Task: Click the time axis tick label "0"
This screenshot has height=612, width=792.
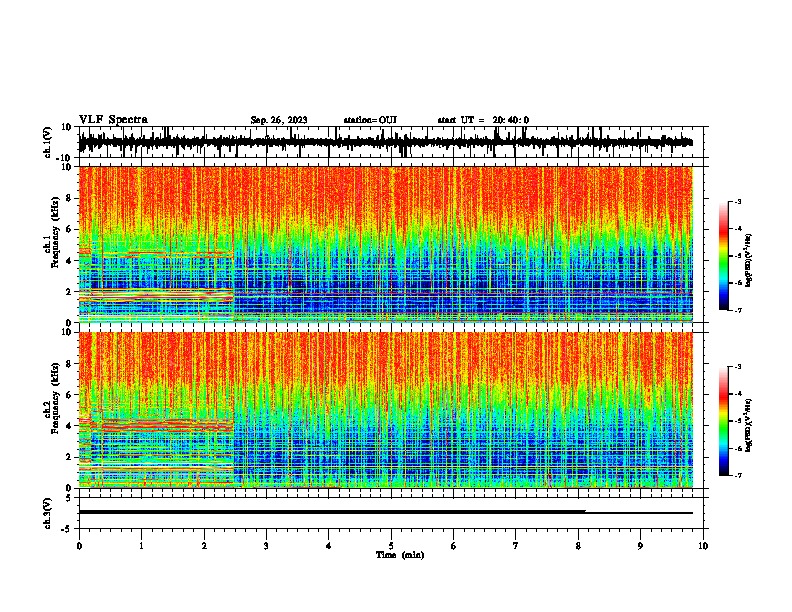Action: click(79, 546)
